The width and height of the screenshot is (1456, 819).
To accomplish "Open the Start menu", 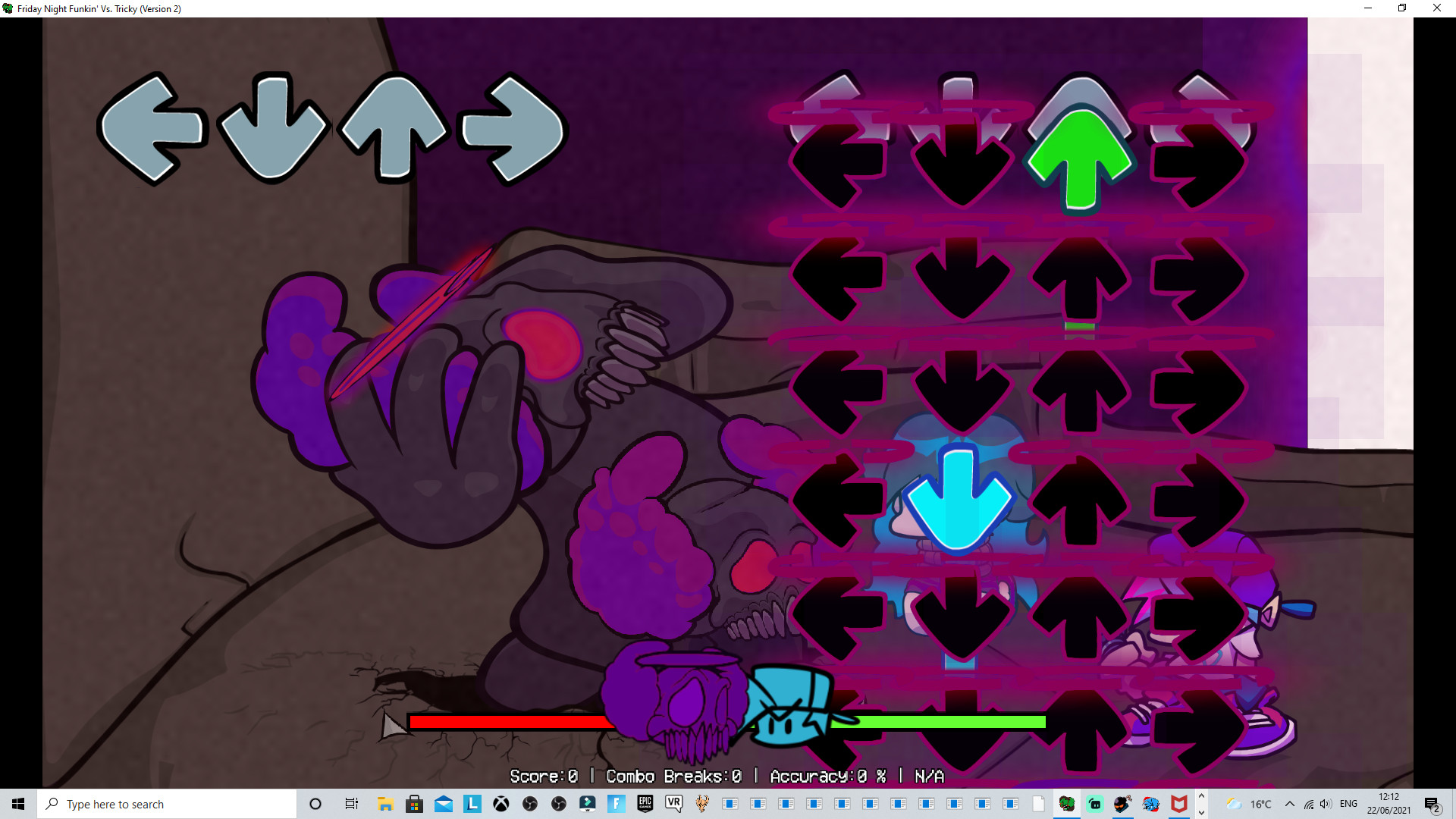I will pyautogui.click(x=17, y=804).
